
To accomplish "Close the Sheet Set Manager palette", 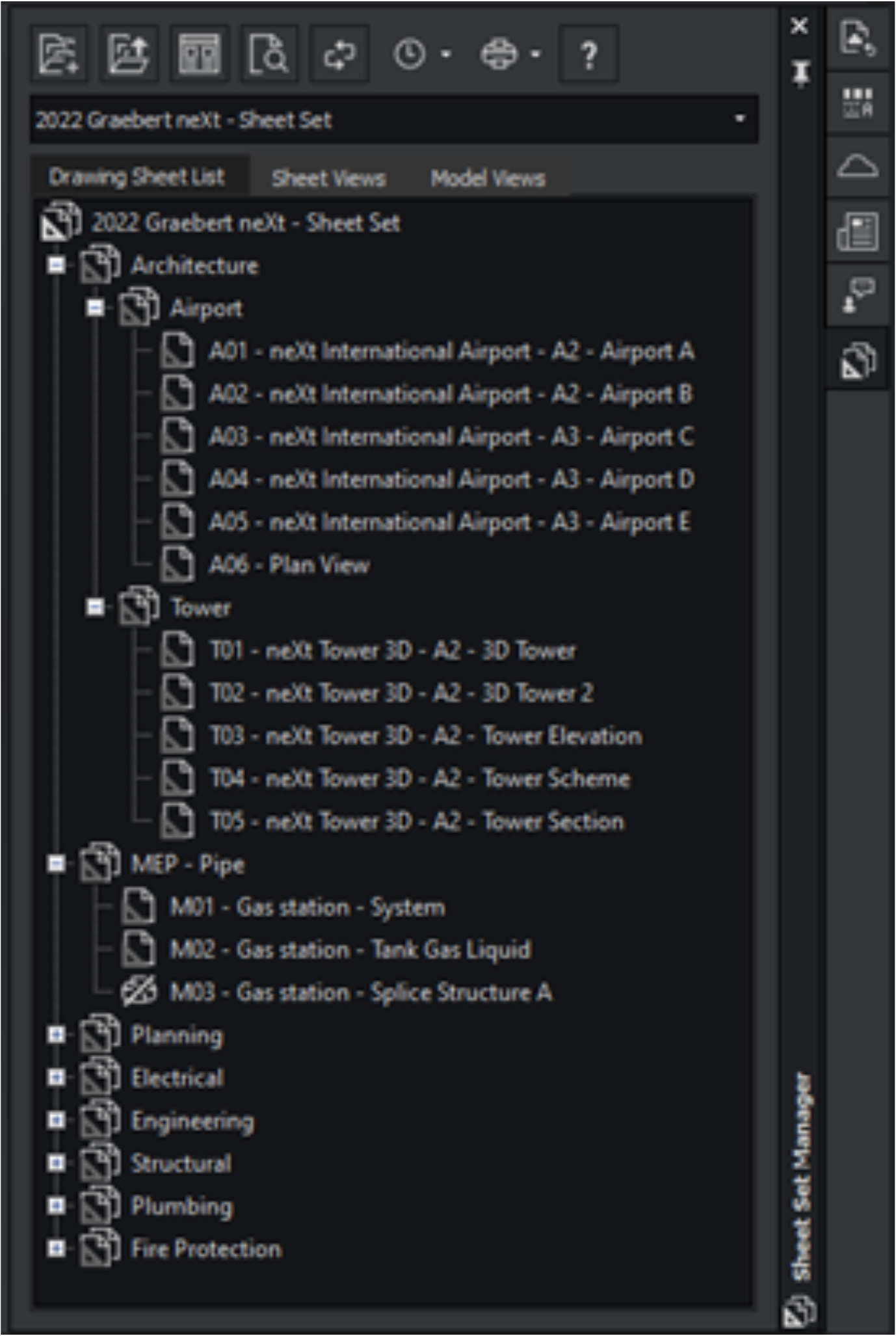I will click(800, 26).
